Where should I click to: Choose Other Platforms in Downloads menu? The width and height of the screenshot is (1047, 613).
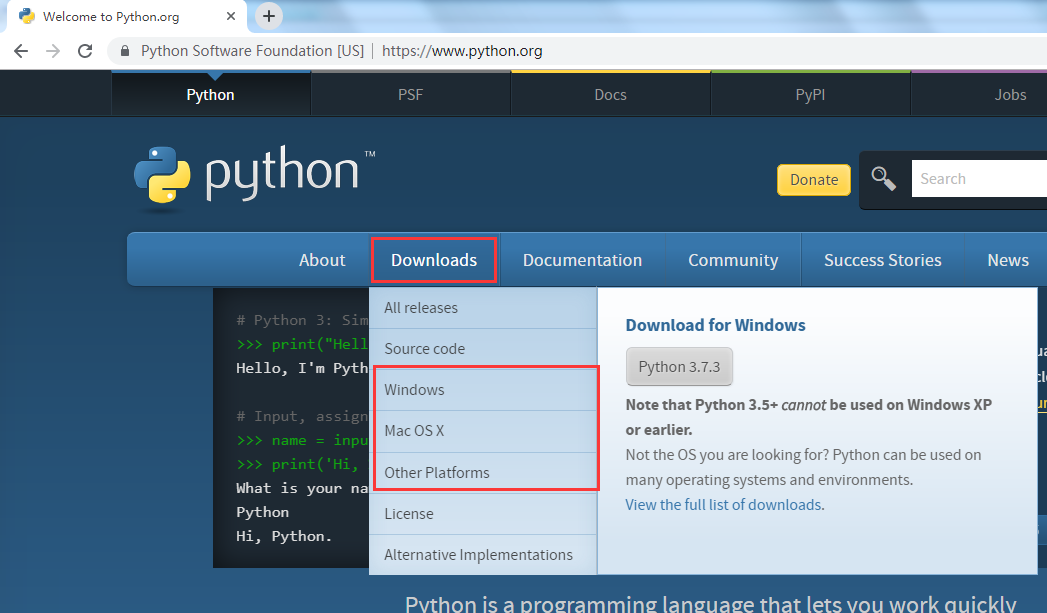483,472
